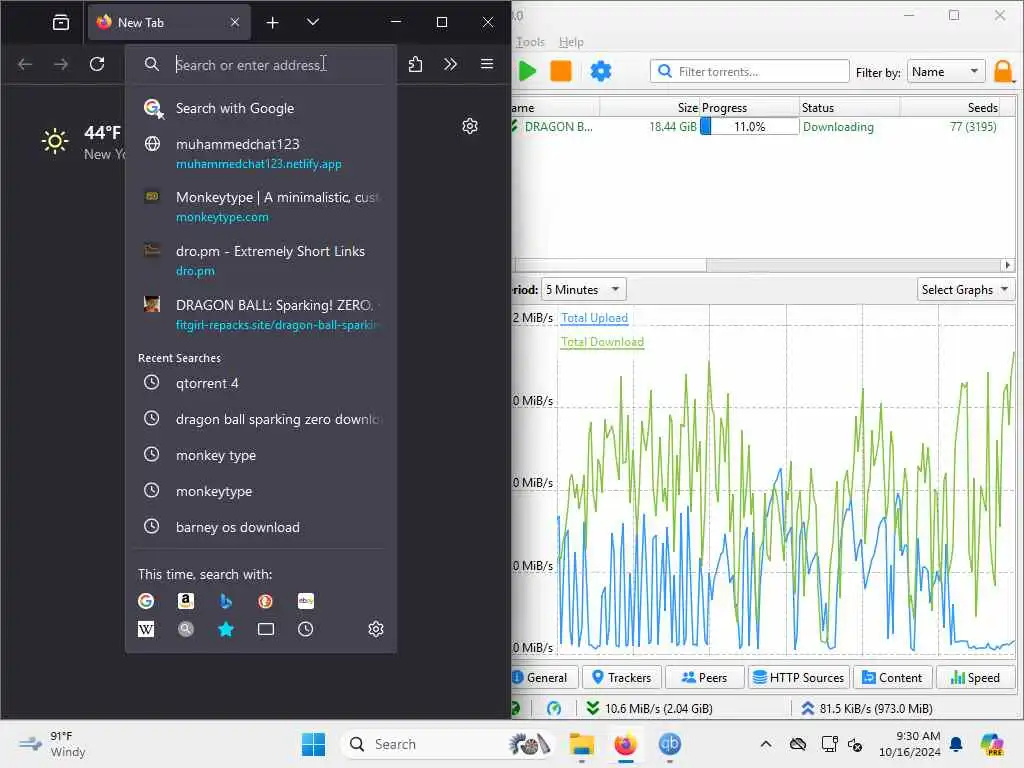Open Monkeytype suggestion
This screenshot has height=768, width=1024.
tap(261, 206)
